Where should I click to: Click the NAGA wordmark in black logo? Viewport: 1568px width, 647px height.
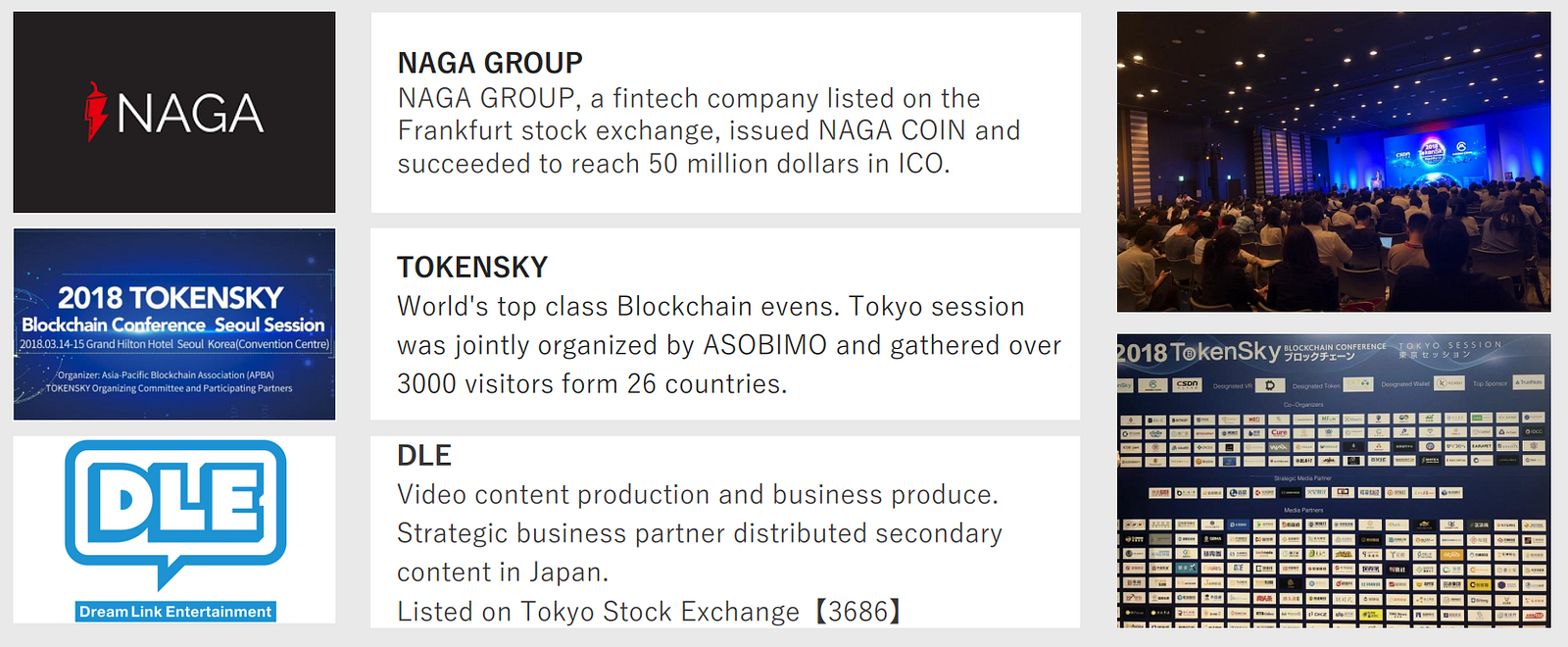190,114
